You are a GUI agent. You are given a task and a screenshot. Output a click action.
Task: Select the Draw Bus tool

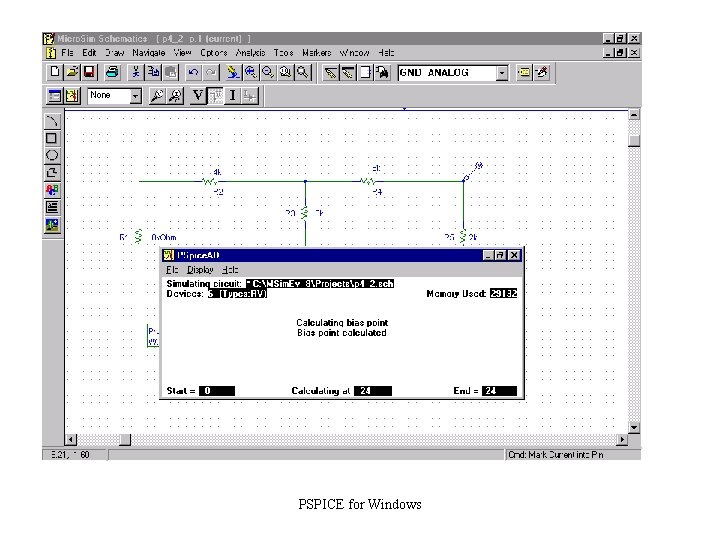[348, 72]
